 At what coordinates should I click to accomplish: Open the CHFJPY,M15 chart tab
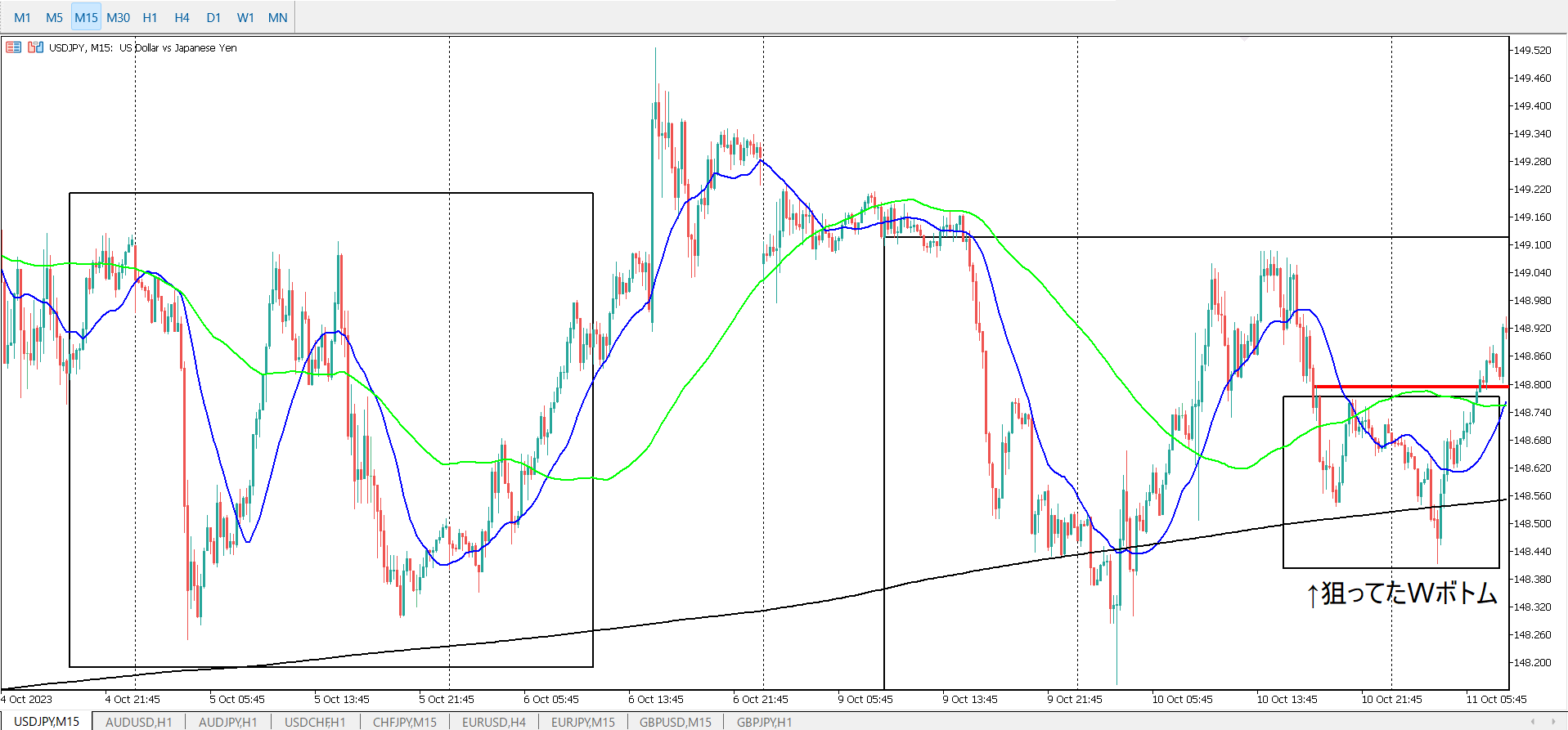pos(404,722)
